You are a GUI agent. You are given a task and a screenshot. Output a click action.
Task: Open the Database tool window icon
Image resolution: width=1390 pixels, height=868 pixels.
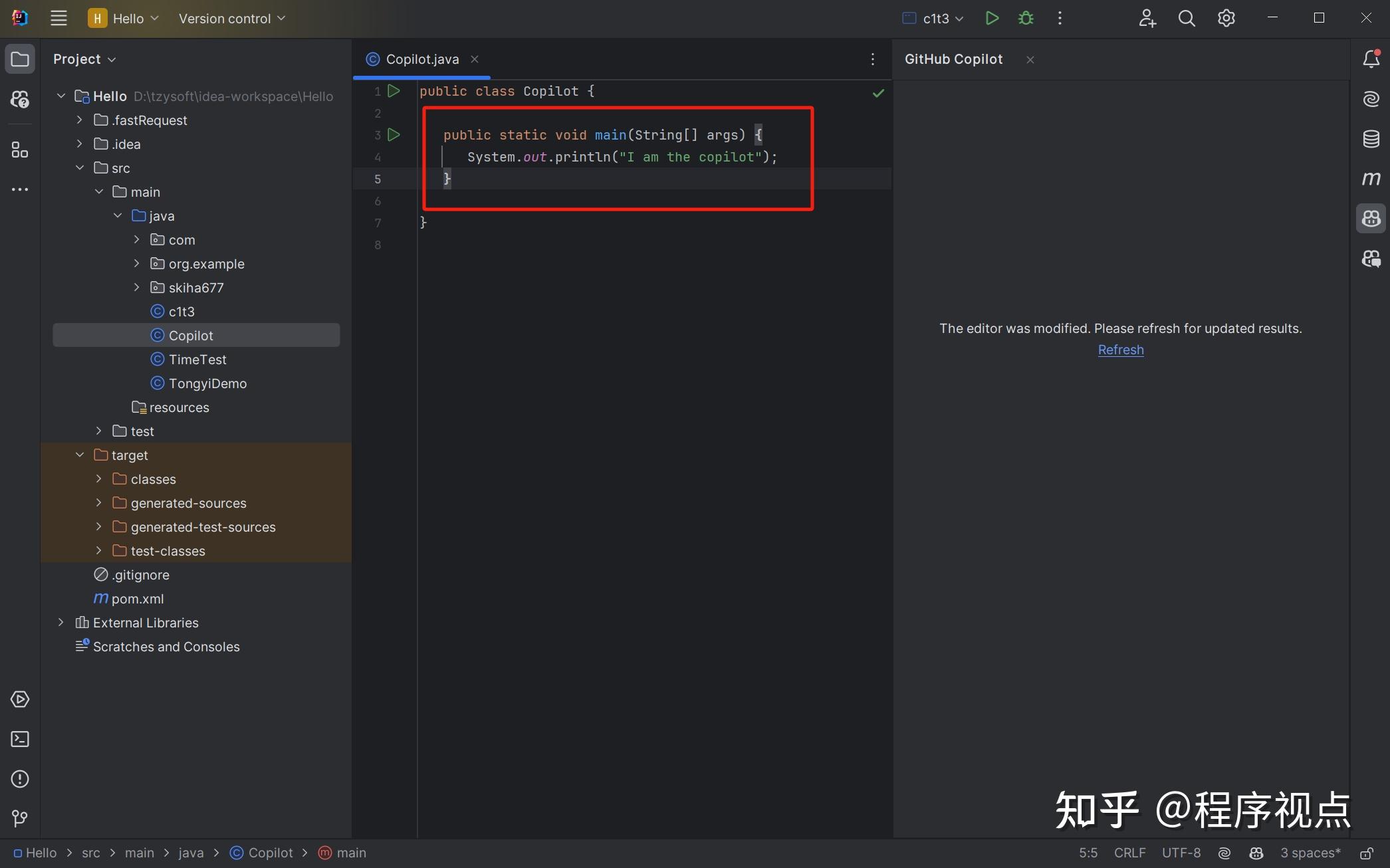[1371, 139]
